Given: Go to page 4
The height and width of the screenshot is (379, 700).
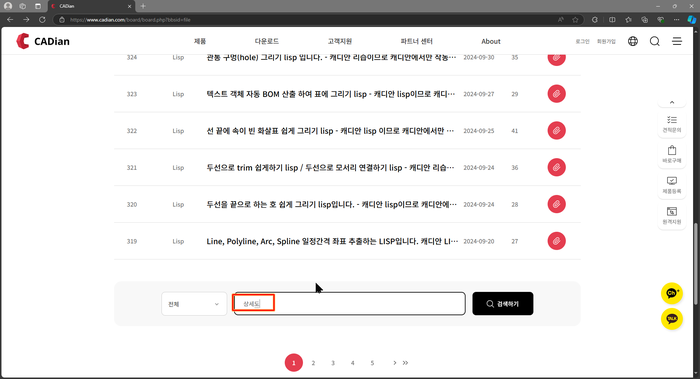Looking at the screenshot, I should [352, 363].
